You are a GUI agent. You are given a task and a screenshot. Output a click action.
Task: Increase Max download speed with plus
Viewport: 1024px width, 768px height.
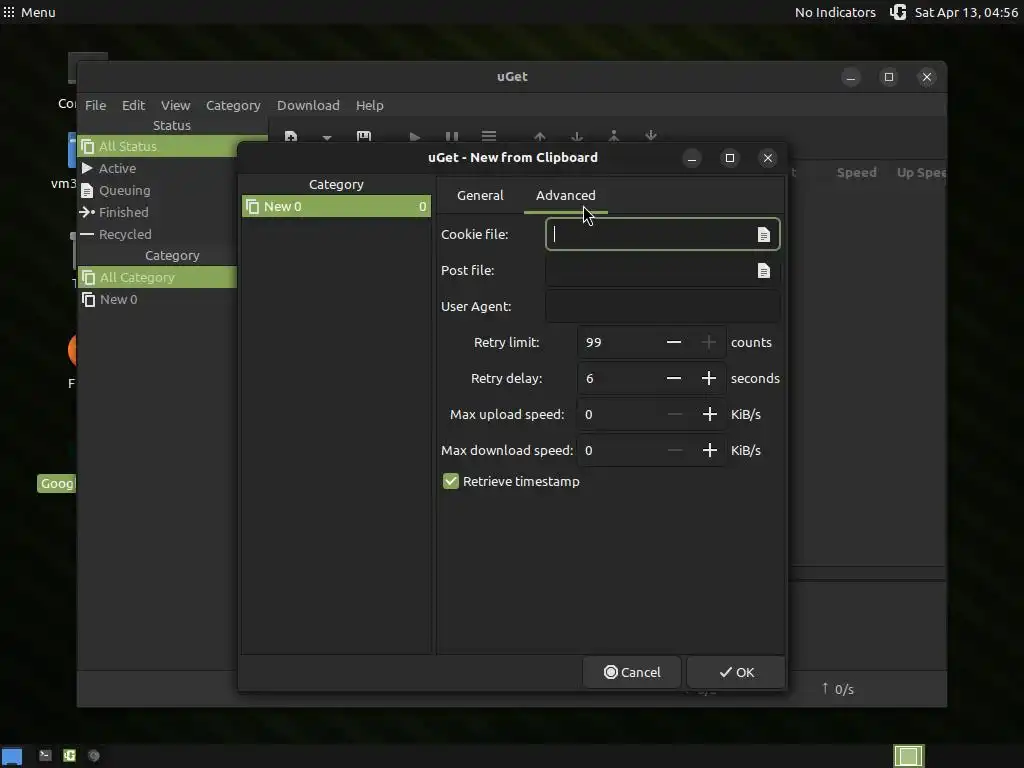click(x=709, y=450)
